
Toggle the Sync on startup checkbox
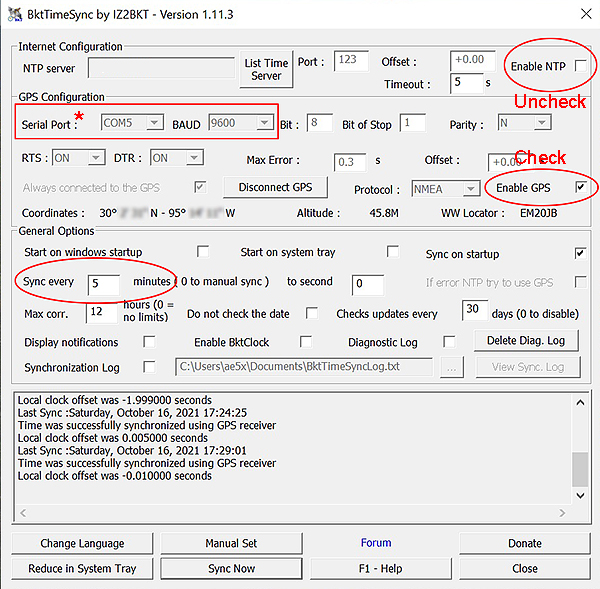pyautogui.click(x=580, y=253)
